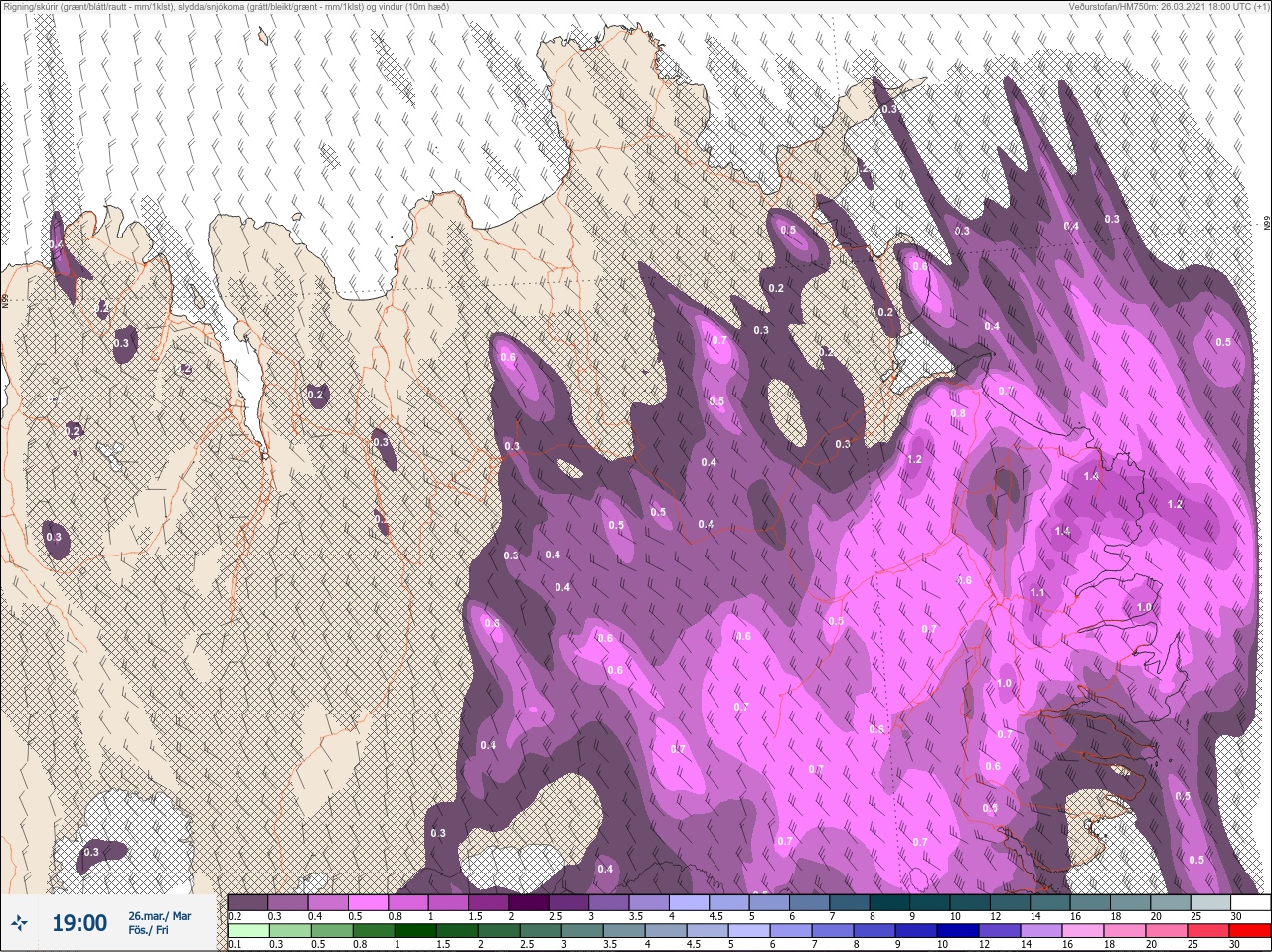The image size is (1272, 952).
Task: Click the pale green 0.1 rain legend swatch
Action: [x=247, y=931]
